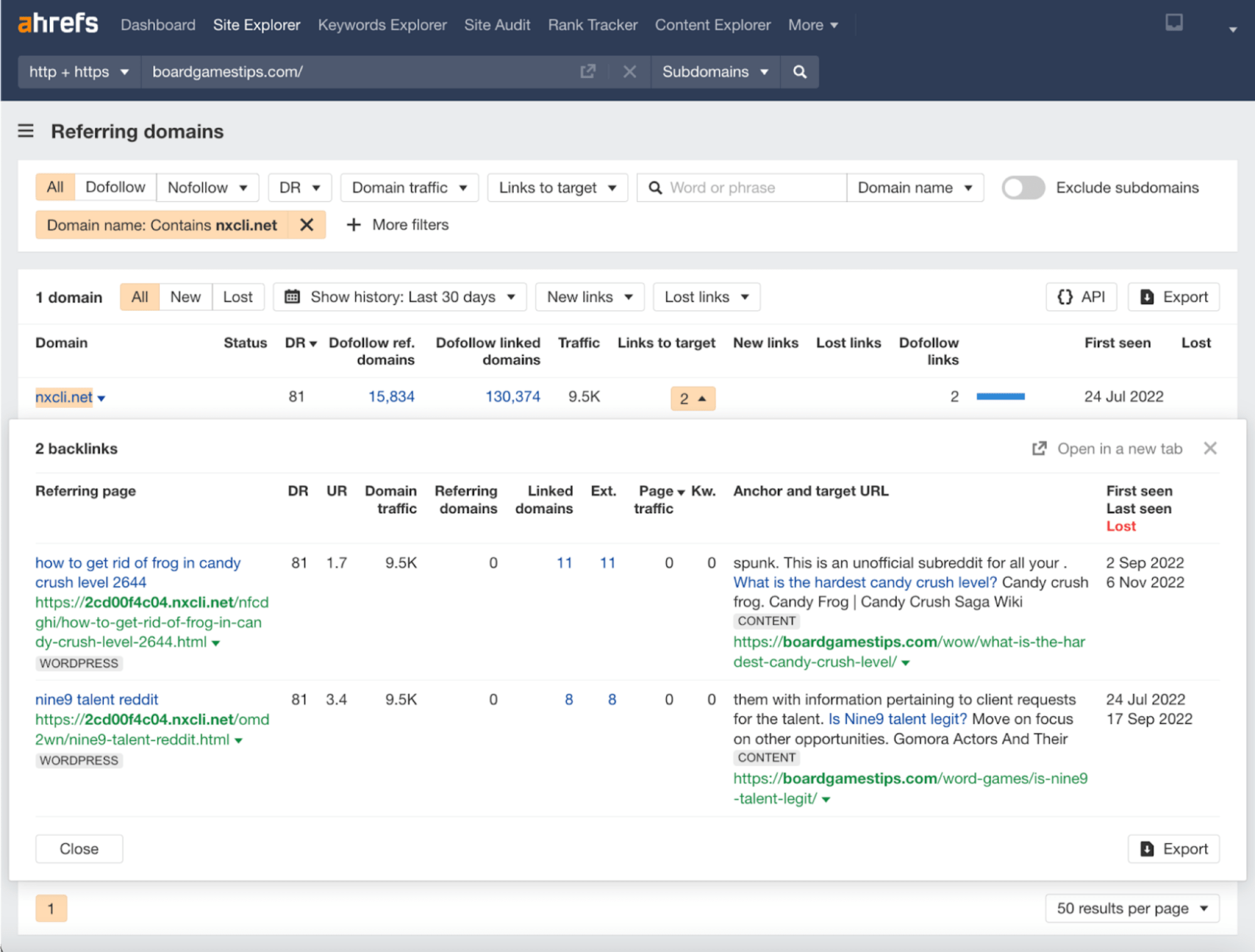Click the Close button in the backlinks panel
1255x952 pixels.
pyautogui.click(x=78, y=848)
